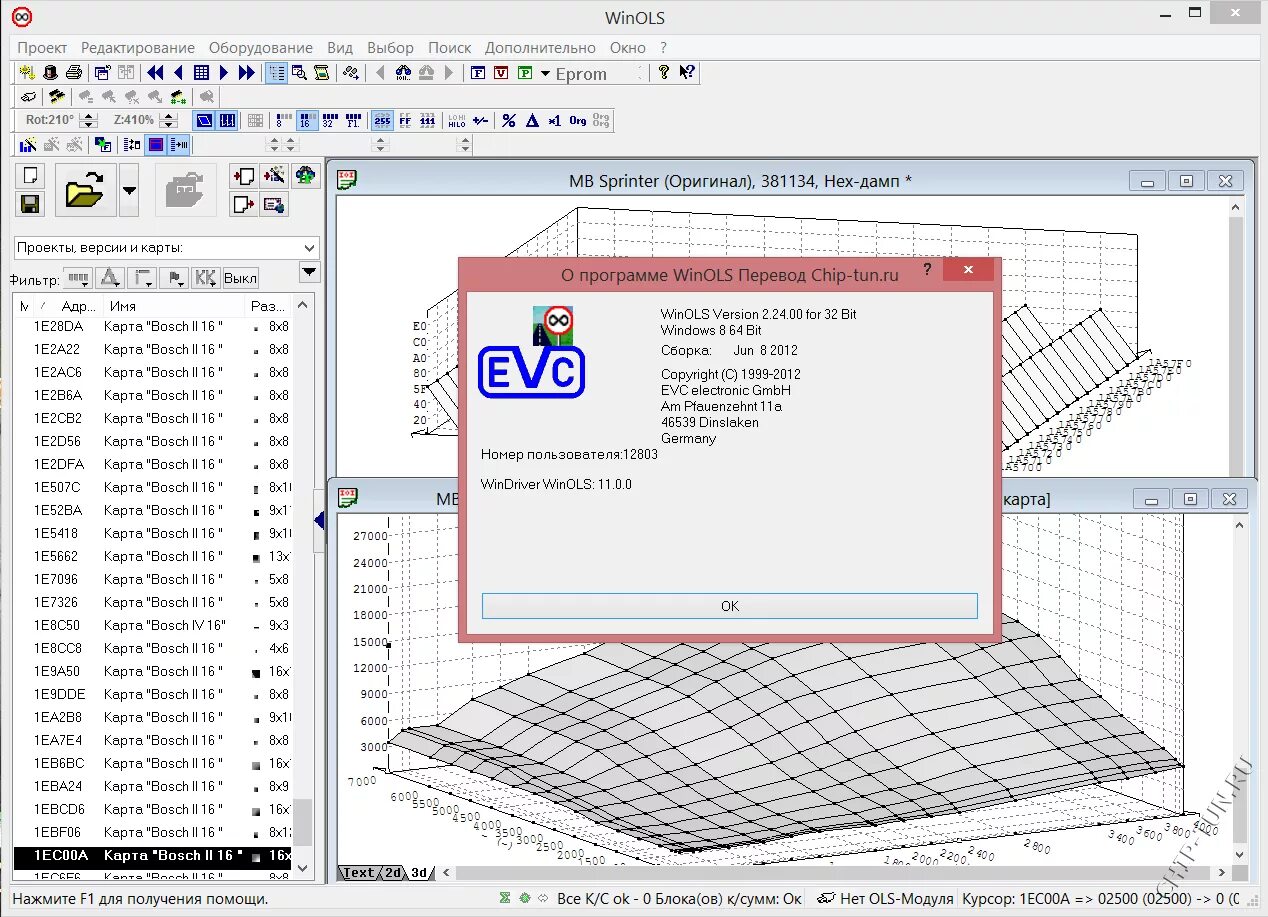Screen dimensions: 1268x917
Task: Click the green P window icon
Action: [524, 72]
